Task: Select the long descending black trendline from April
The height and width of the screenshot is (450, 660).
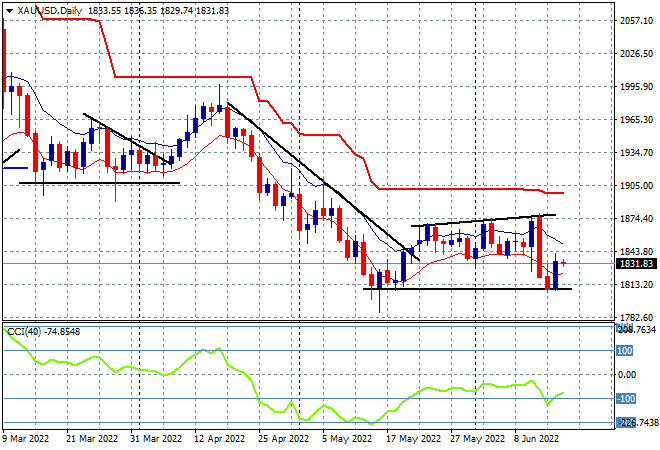Action: [323, 181]
